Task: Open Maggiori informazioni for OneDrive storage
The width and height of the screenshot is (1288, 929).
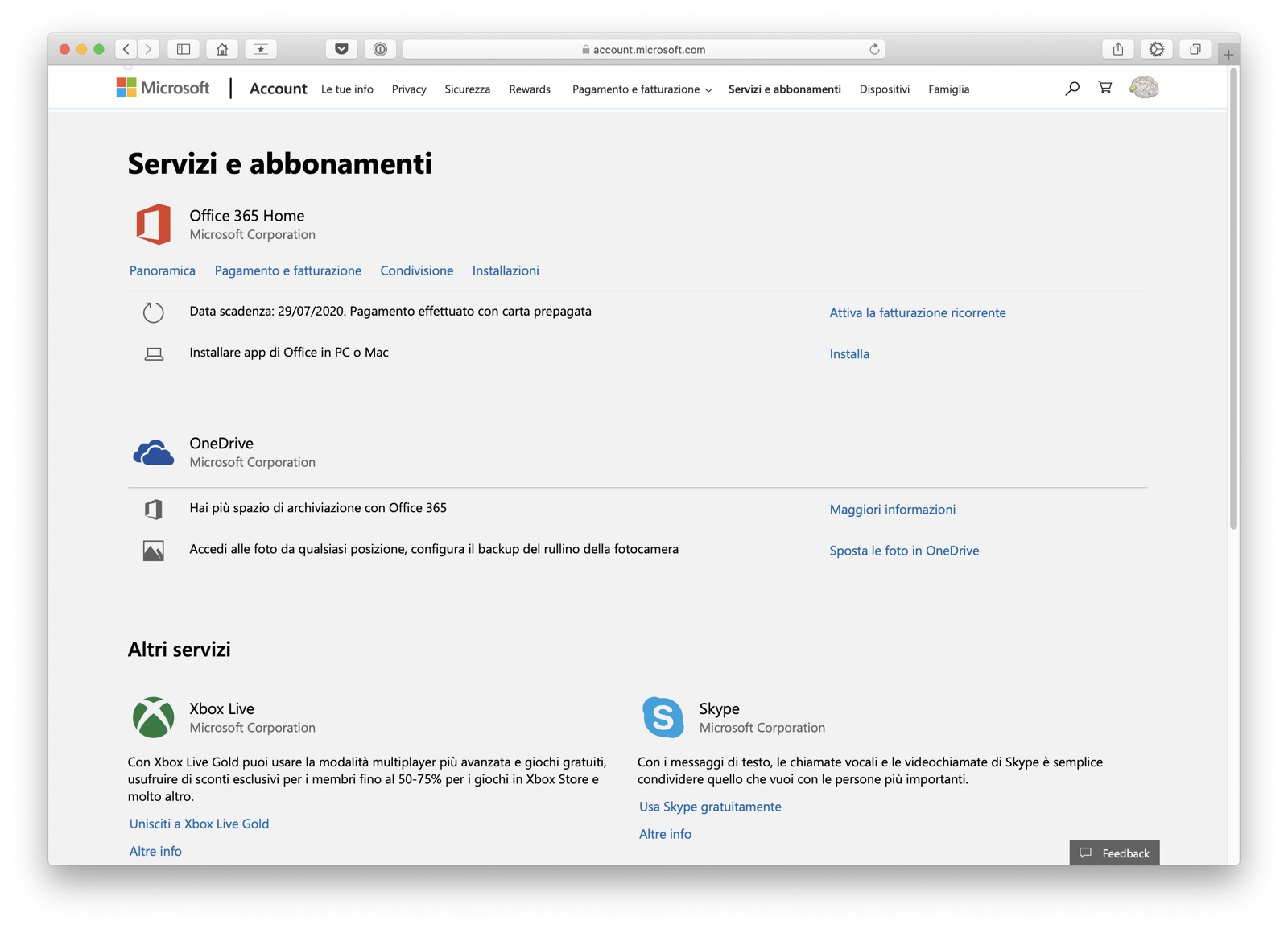Action: [893, 509]
